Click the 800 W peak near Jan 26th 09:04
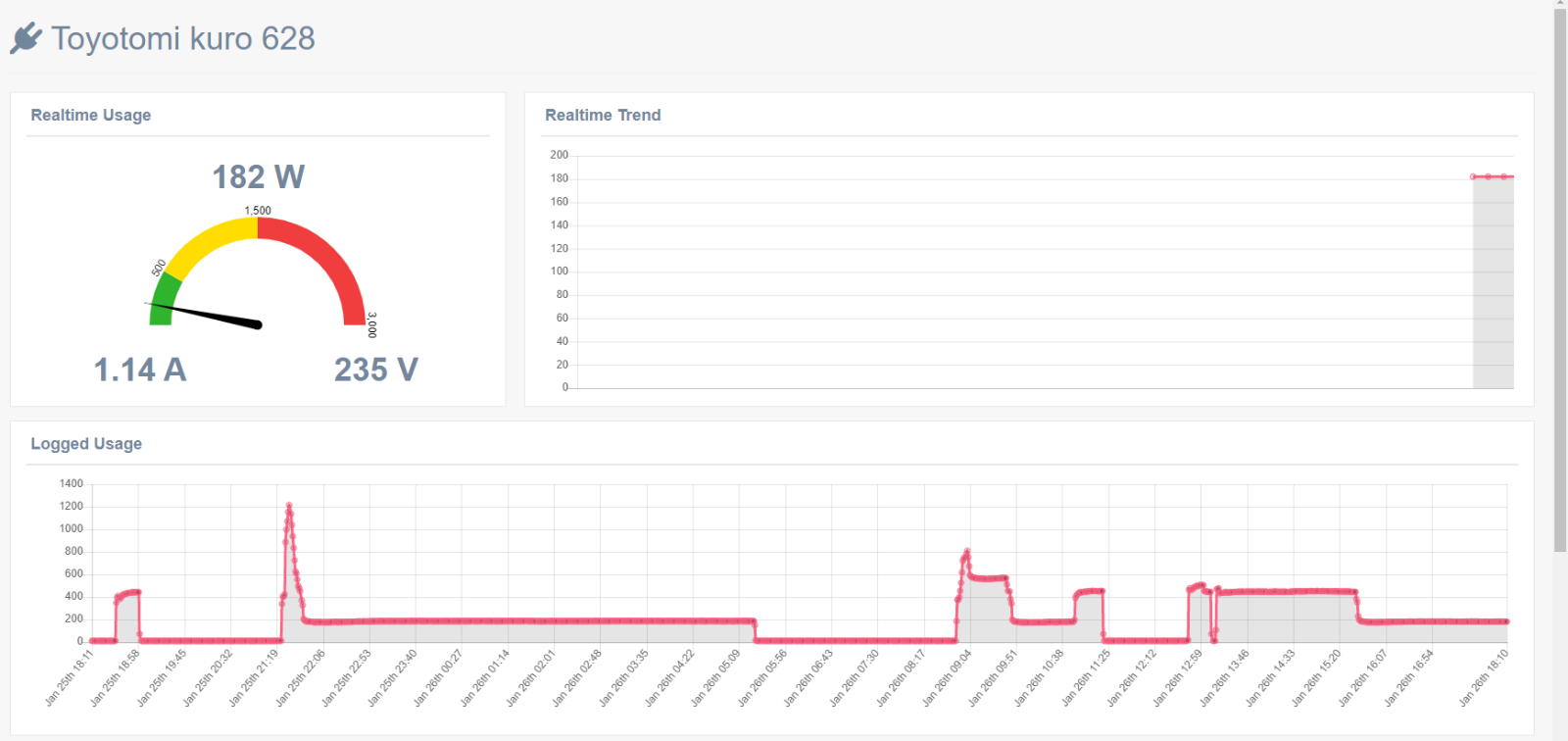Viewport: 1568px width, 741px height. [967, 552]
